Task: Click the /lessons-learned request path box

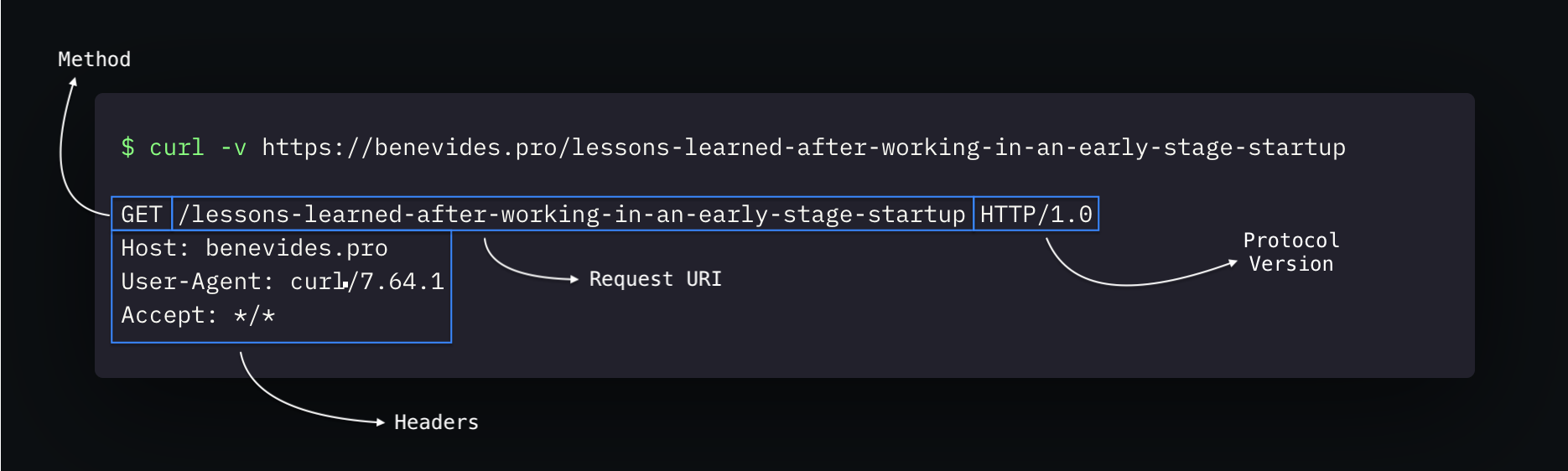Action: click(x=572, y=215)
